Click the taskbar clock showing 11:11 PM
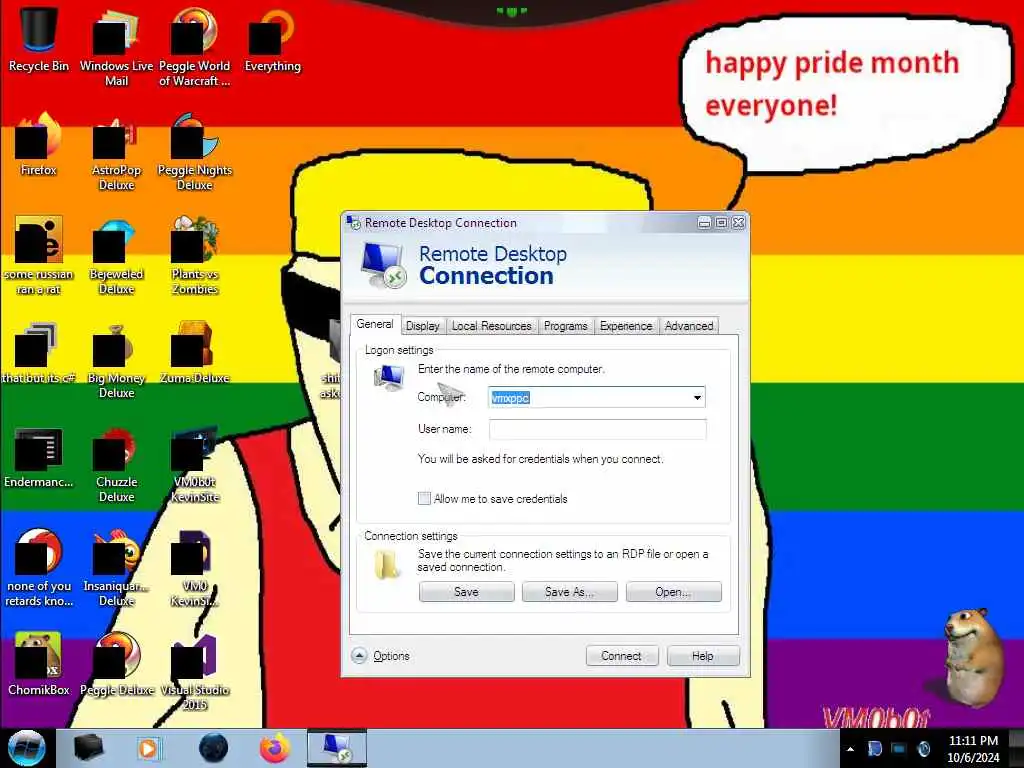 click(973, 749)
